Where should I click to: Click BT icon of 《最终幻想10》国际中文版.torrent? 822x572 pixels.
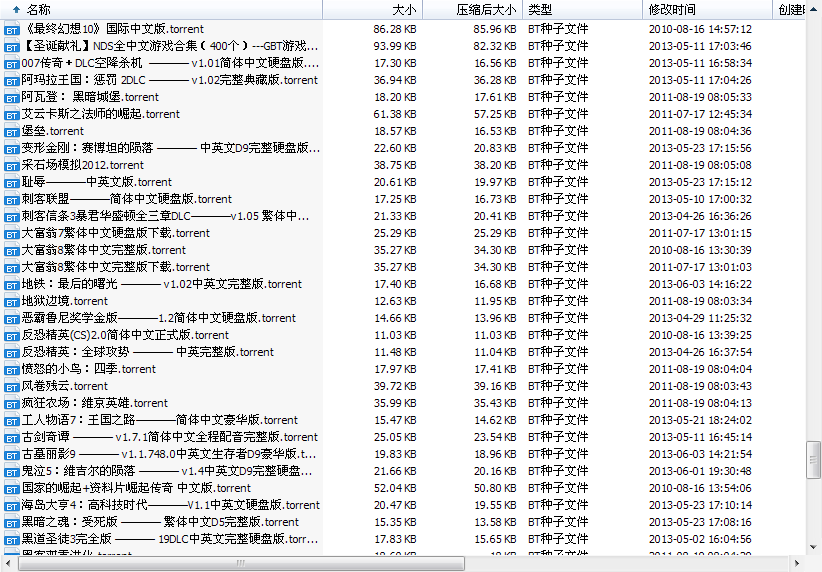tap(12, 30)
